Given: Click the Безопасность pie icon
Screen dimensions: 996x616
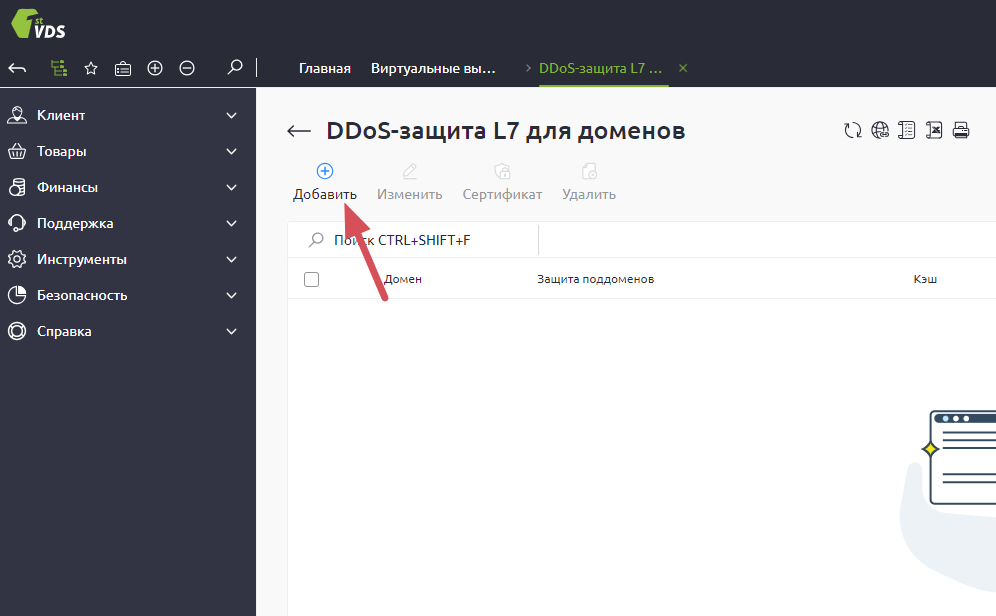Looking at the screenshot, I should [17, 295].
